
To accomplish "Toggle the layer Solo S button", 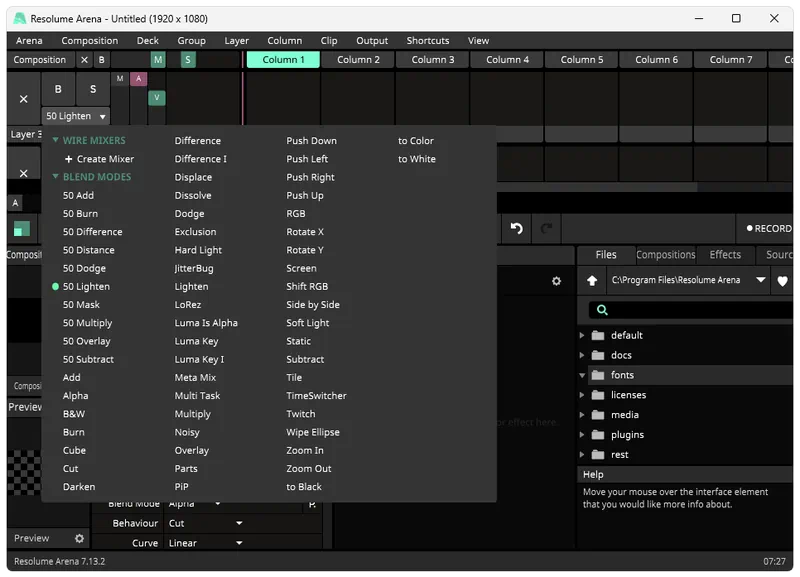I will tap(93, 89).
